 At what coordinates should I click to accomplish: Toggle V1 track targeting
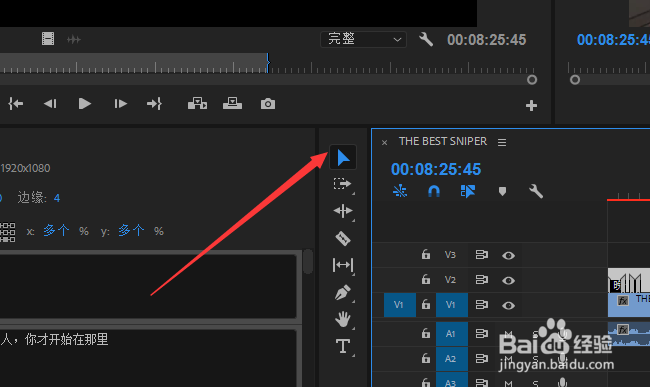(452, 305)
